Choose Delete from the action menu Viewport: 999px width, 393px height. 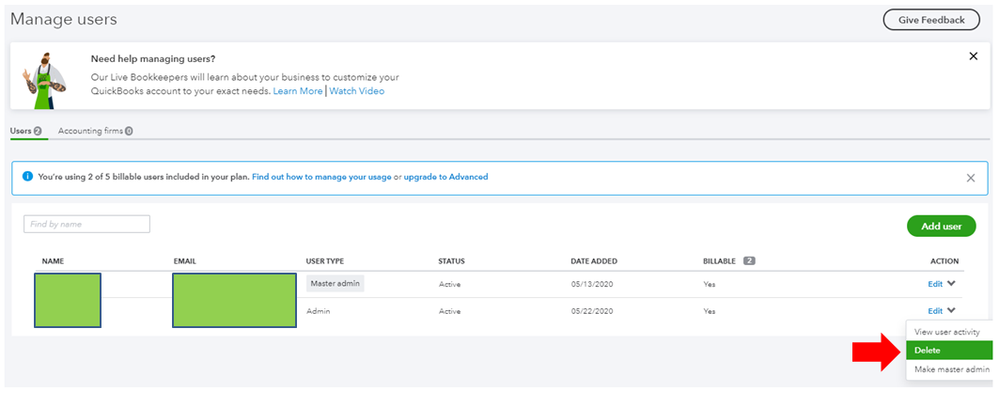[x=949, y=350]
